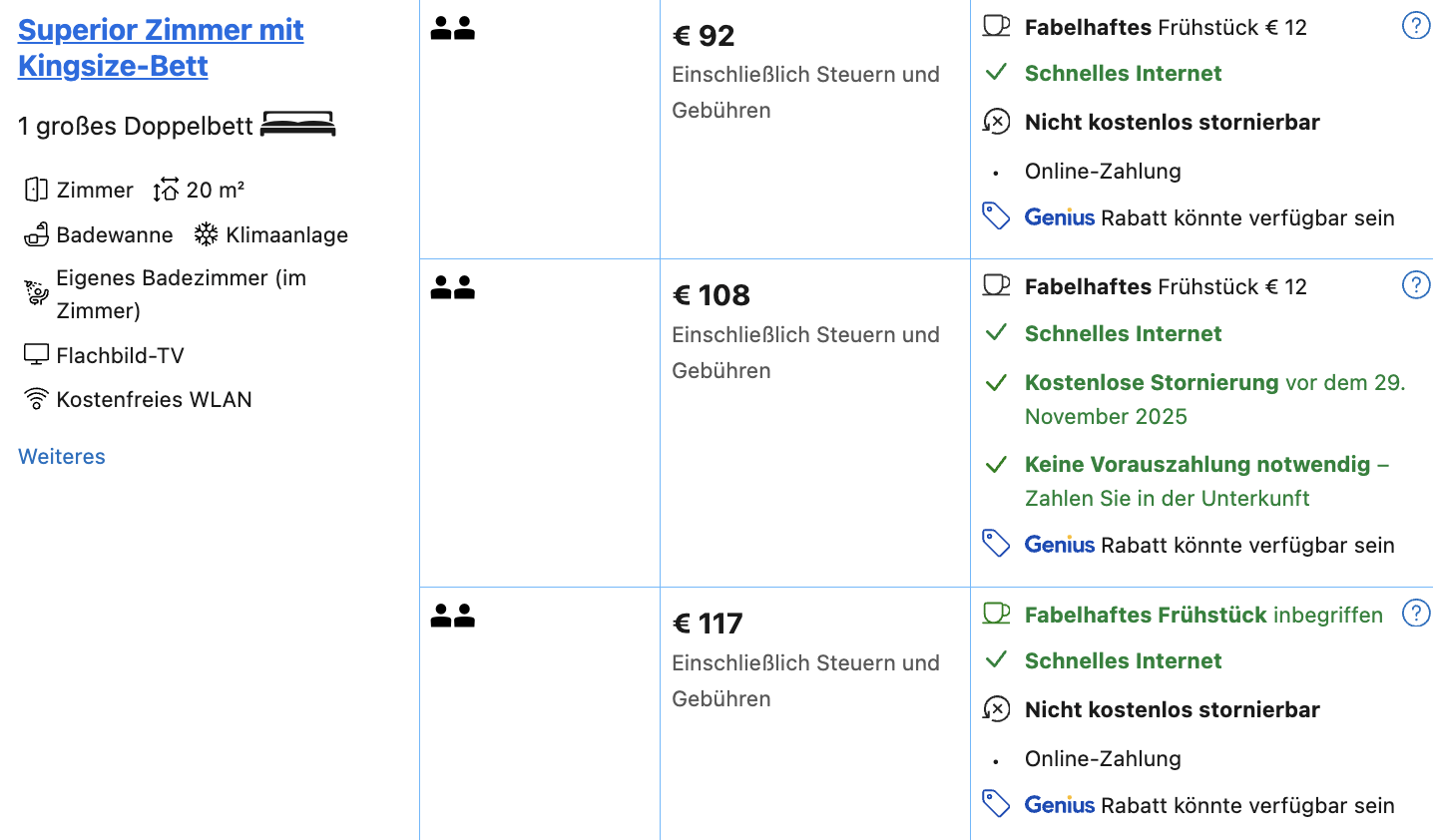Click the Flachbild-TV screen icon

[x=36, y=355]
